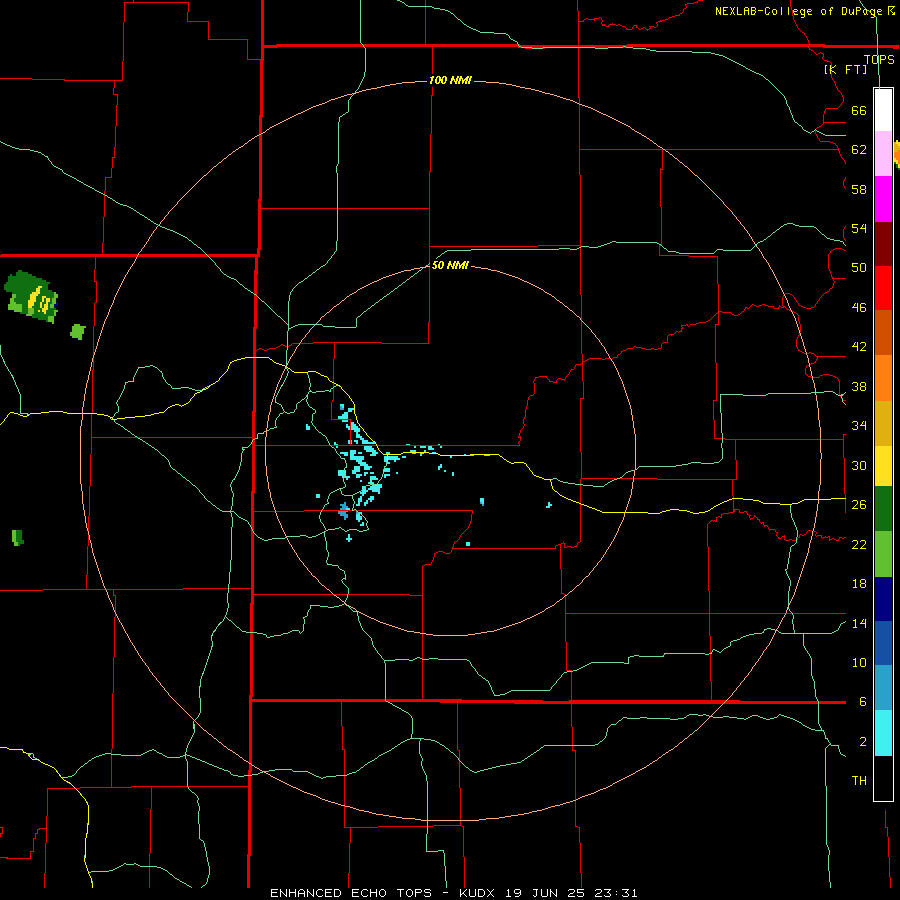The height and width of the screenshot is (900, 900).
Task: Click the '34' legend value
Action: point(859,426)
